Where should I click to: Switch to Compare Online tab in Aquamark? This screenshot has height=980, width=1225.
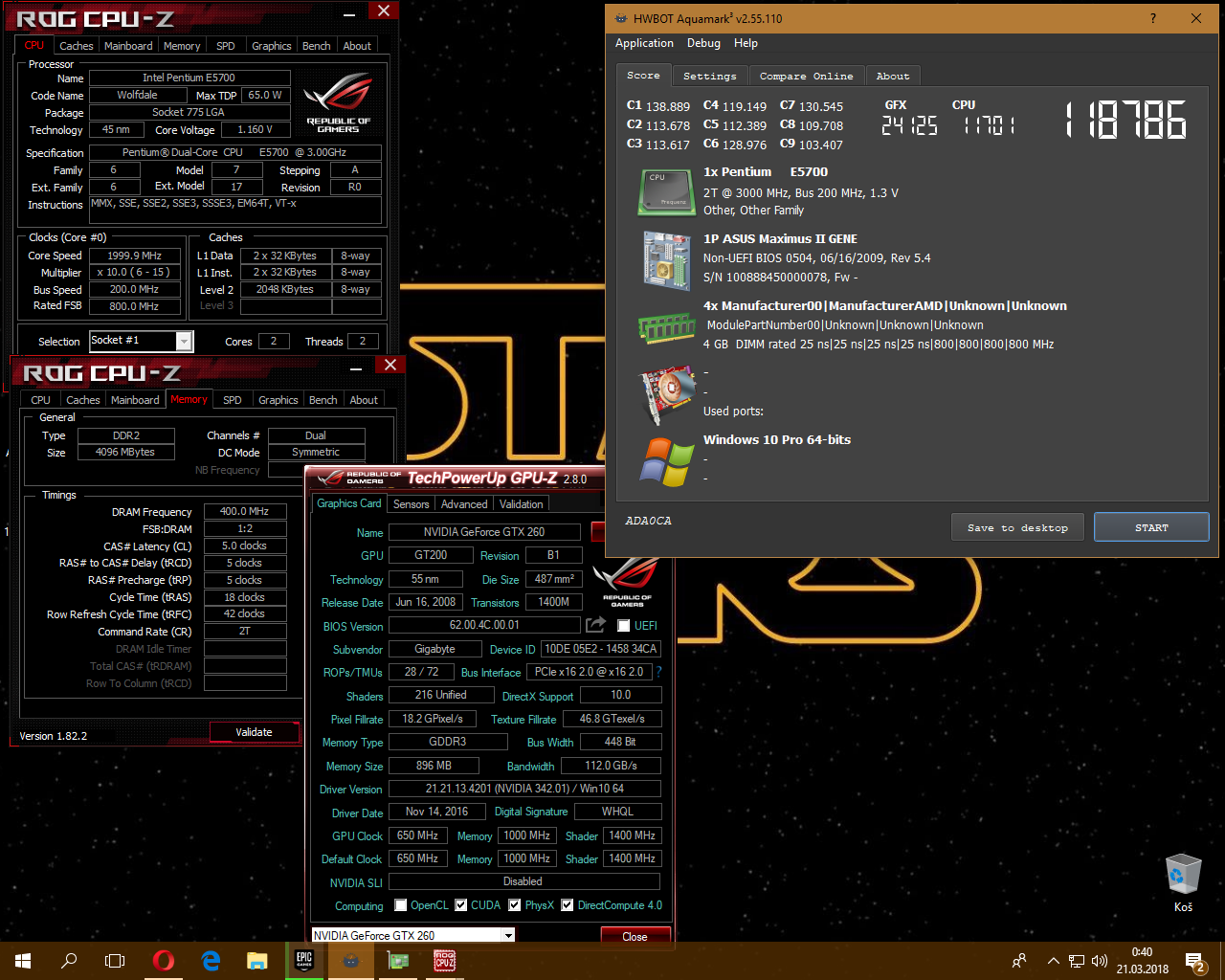(x=806, y=76)
